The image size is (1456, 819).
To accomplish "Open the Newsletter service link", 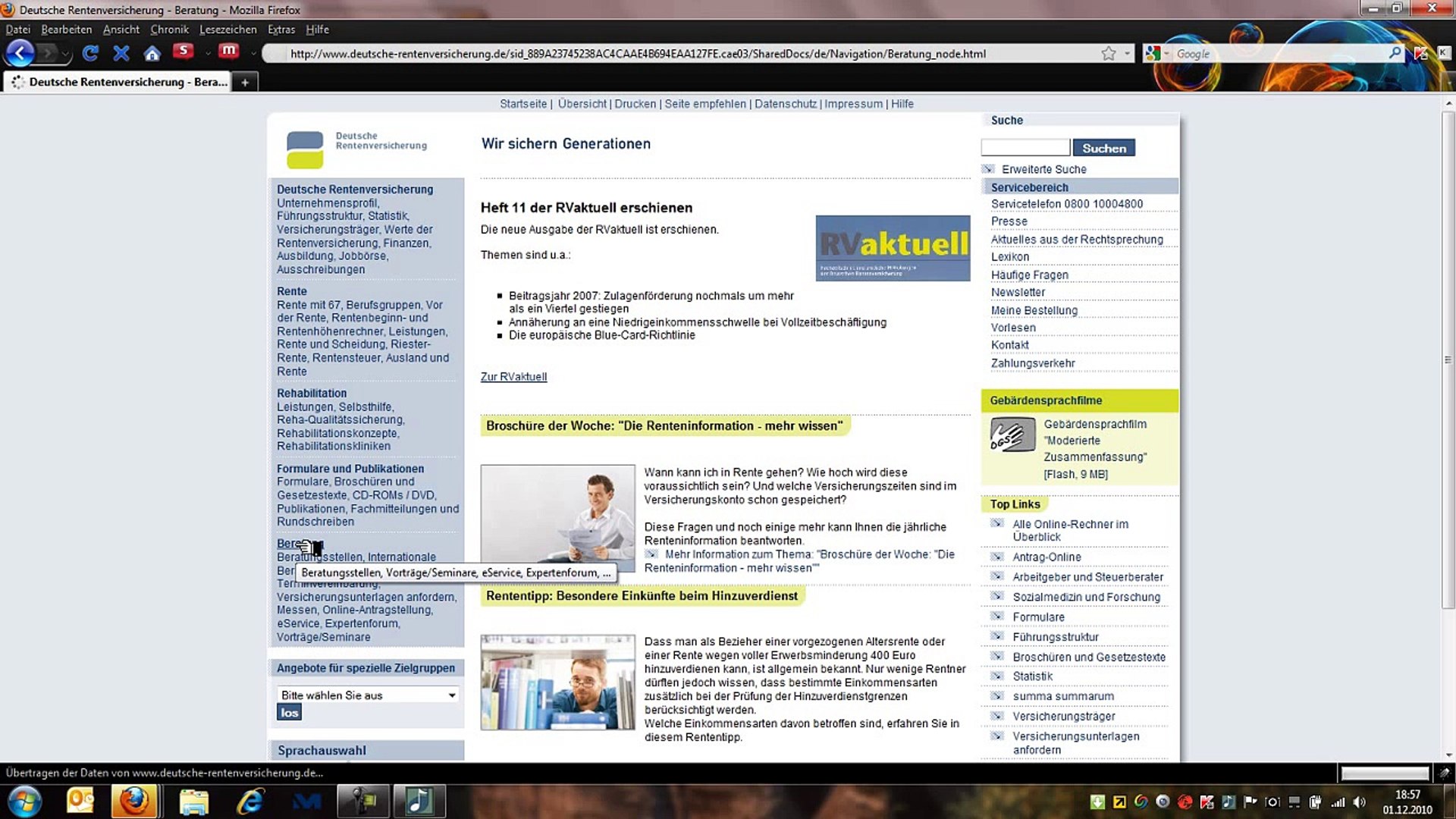I will (x=1018, y=293).
